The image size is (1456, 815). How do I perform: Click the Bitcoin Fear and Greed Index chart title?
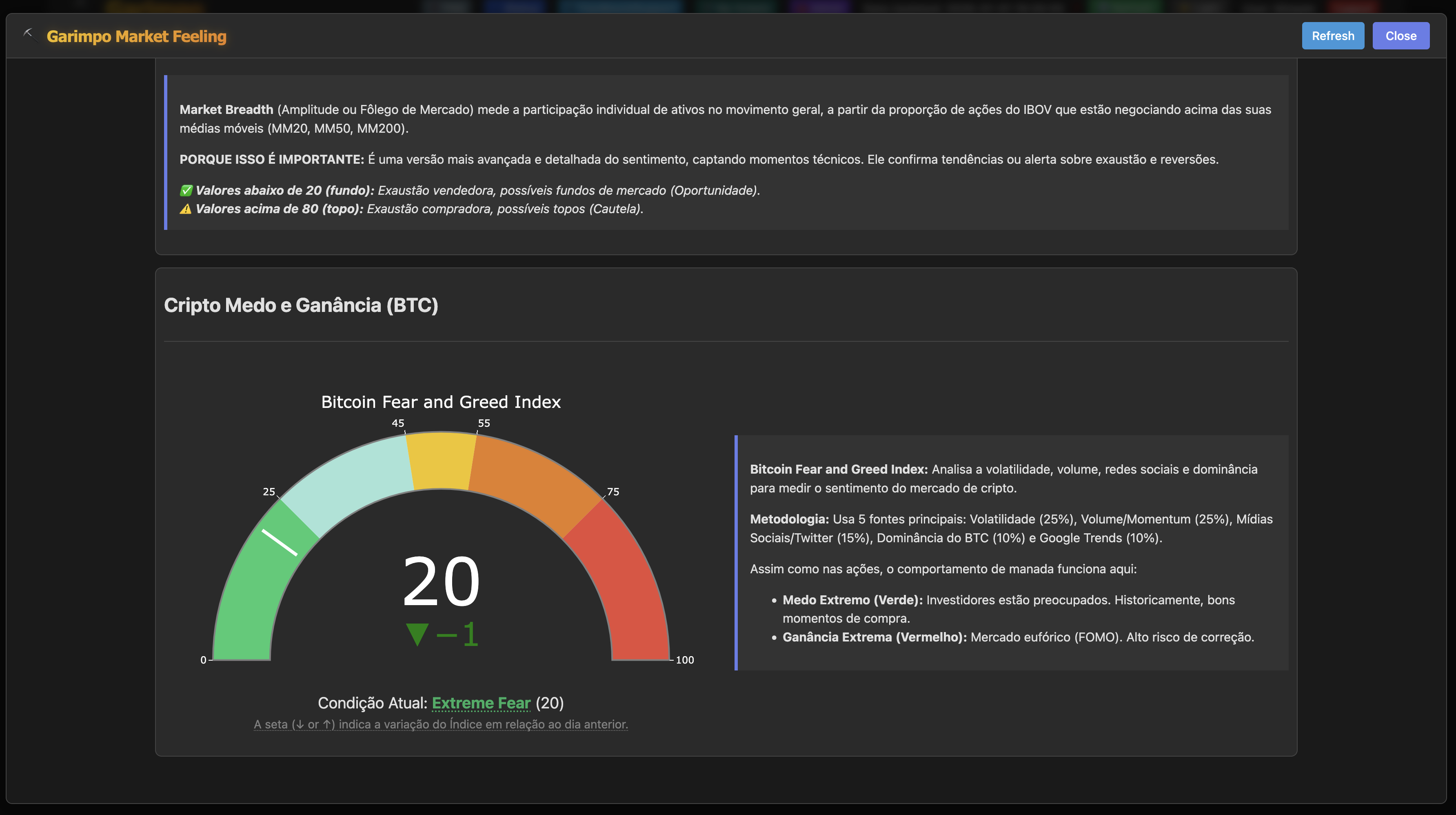click(x=441, y=402)
